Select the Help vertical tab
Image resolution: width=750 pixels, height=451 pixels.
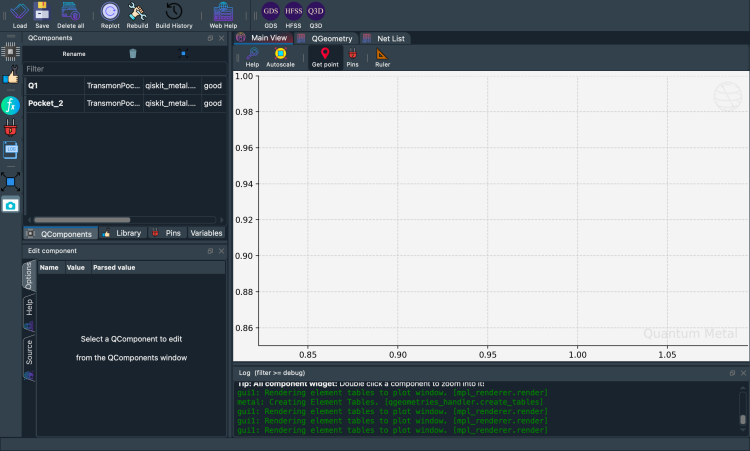click(29, 313)
